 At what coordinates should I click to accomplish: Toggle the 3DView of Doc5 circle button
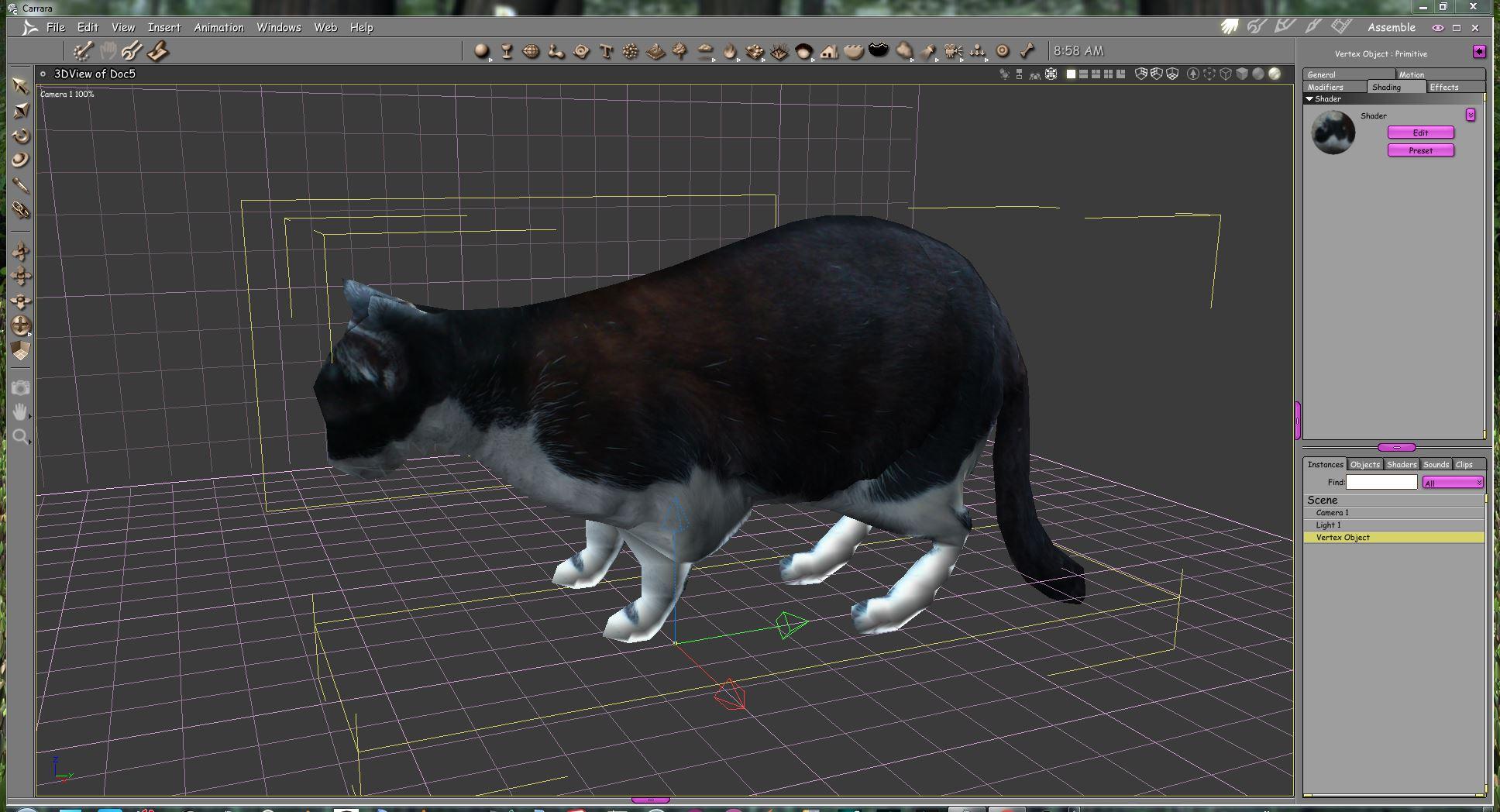[x=43, y=74]
